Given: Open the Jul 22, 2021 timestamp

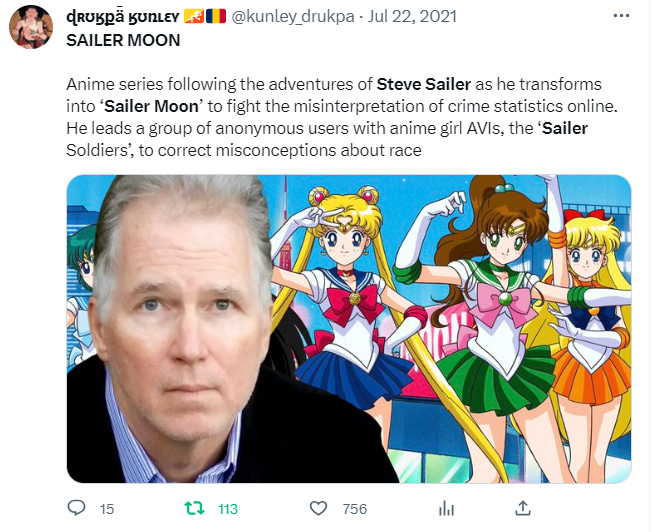Looking at the screenshot, I should point(412,17).
